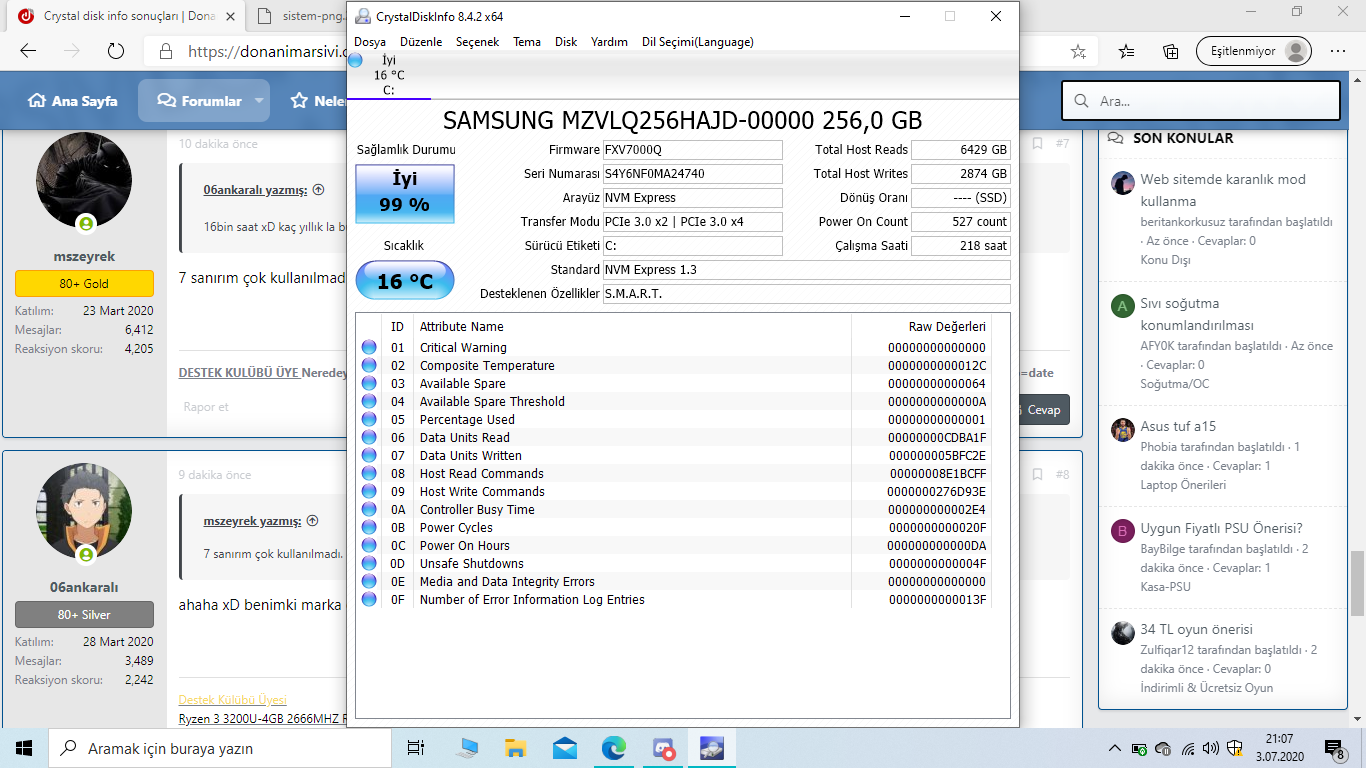Click the forum search box Ara...
Screen dimensions: 1366x768
coord(1201,101)
